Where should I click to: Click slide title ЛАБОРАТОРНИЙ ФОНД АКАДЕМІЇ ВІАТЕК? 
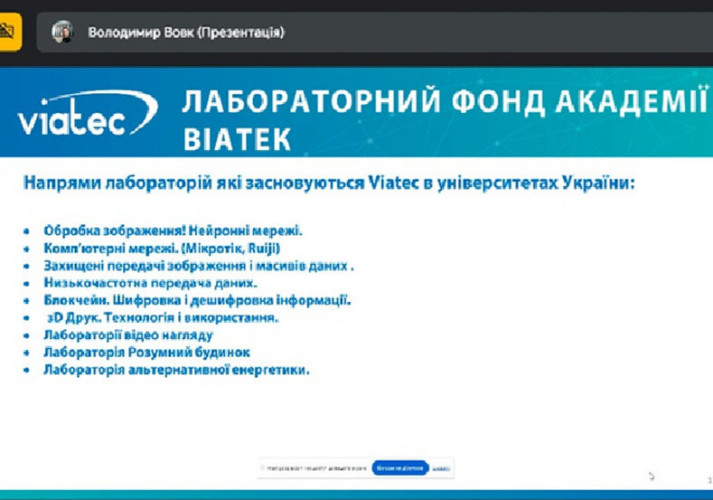[x=446, y=119]
